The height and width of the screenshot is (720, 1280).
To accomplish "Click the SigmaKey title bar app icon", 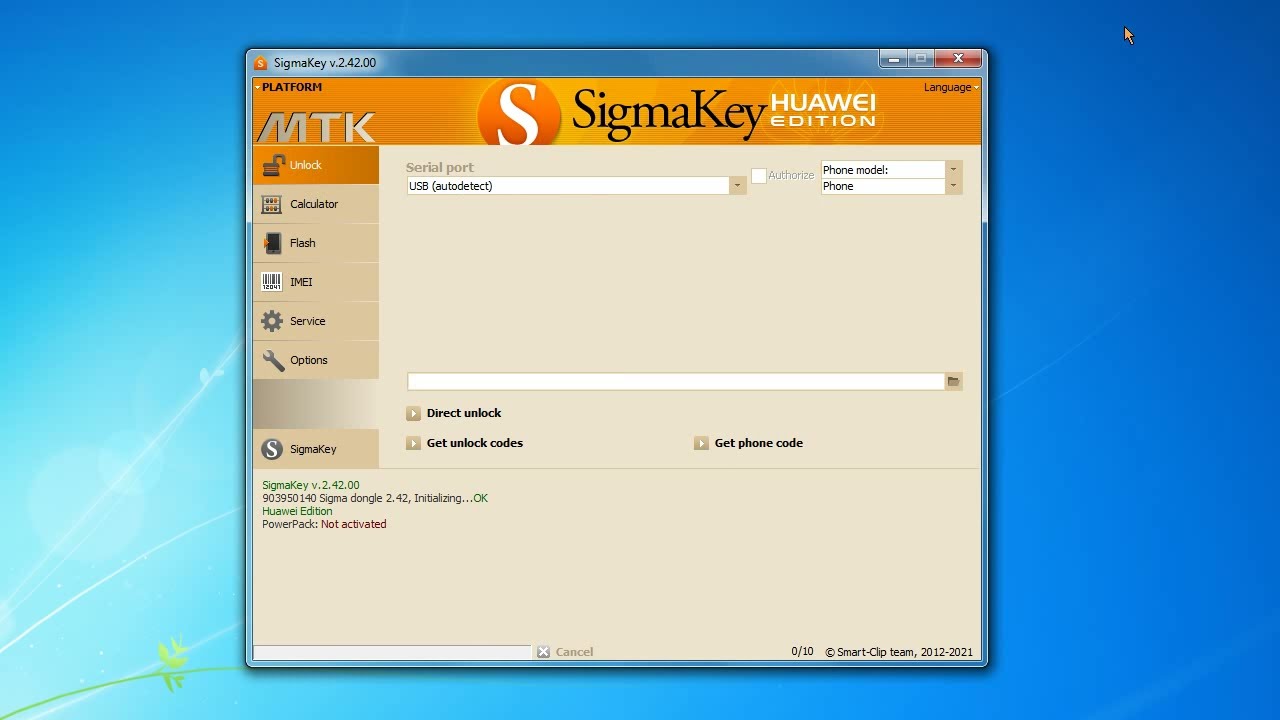I will tap(261, 63).
